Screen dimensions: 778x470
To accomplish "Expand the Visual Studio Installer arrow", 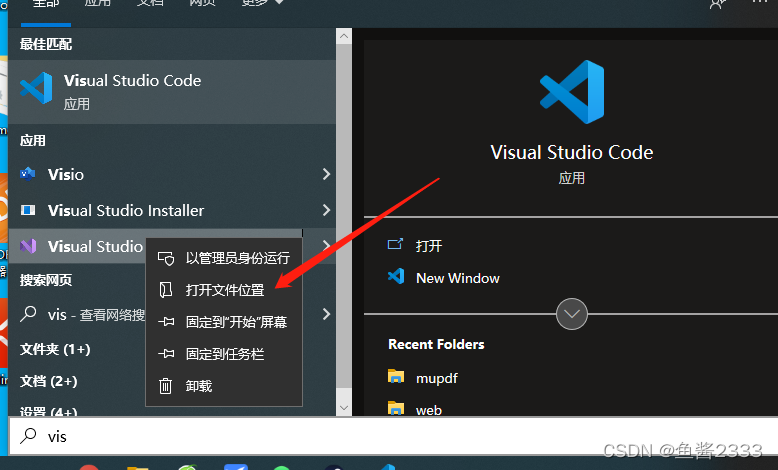I will 326,210.
